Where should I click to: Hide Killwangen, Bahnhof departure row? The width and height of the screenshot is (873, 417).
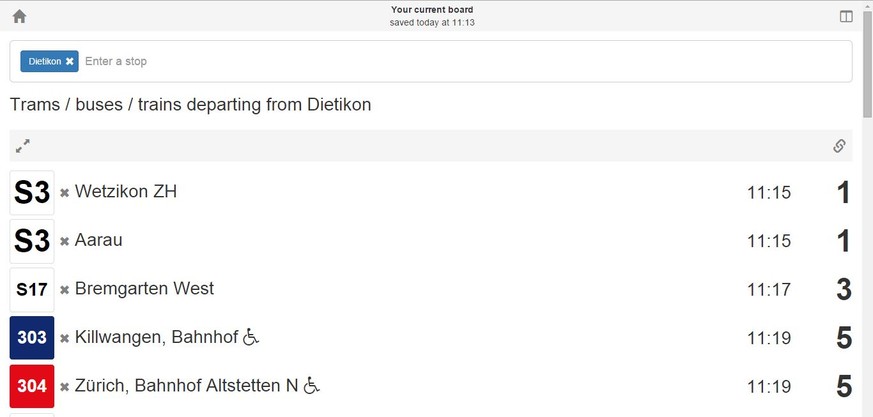(65, 338)
